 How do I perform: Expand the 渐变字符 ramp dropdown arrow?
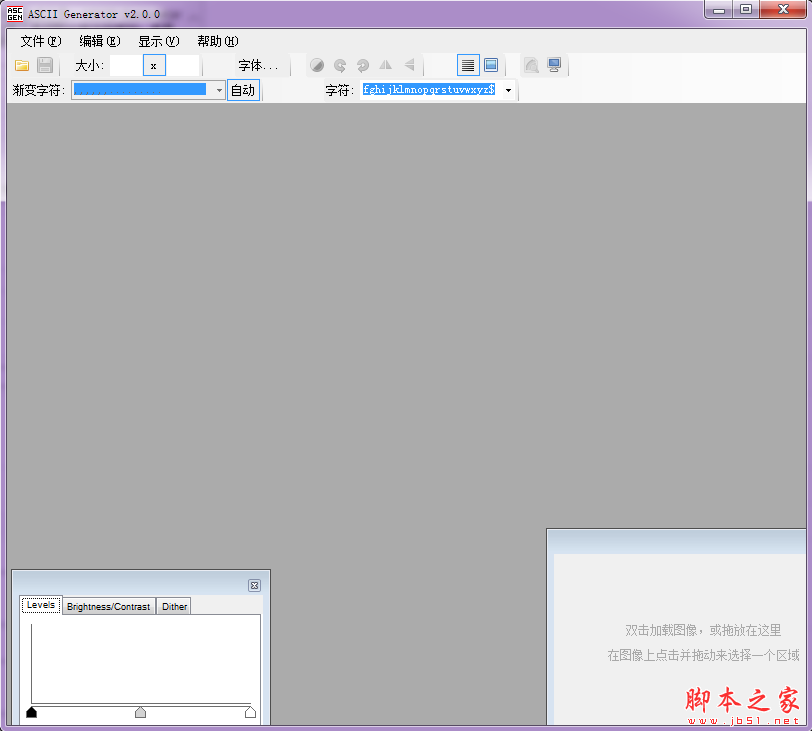coord(219,90)
